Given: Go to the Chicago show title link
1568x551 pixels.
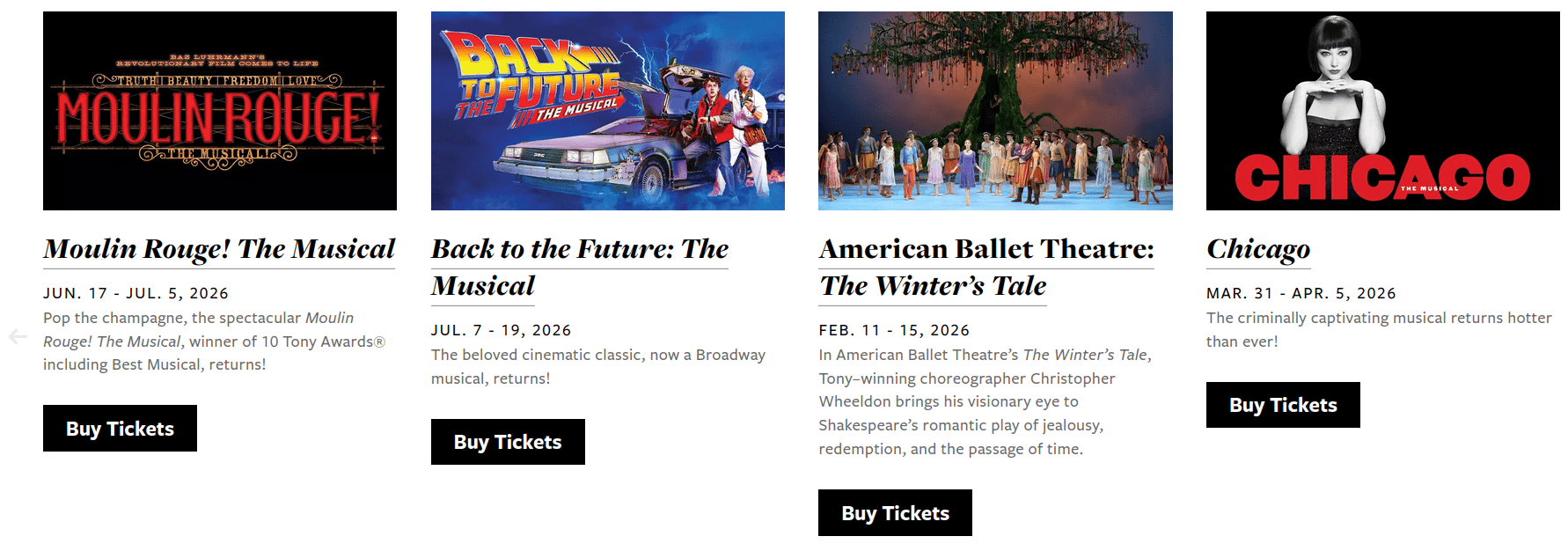Looking at the screenshot, I should 1258,249.
